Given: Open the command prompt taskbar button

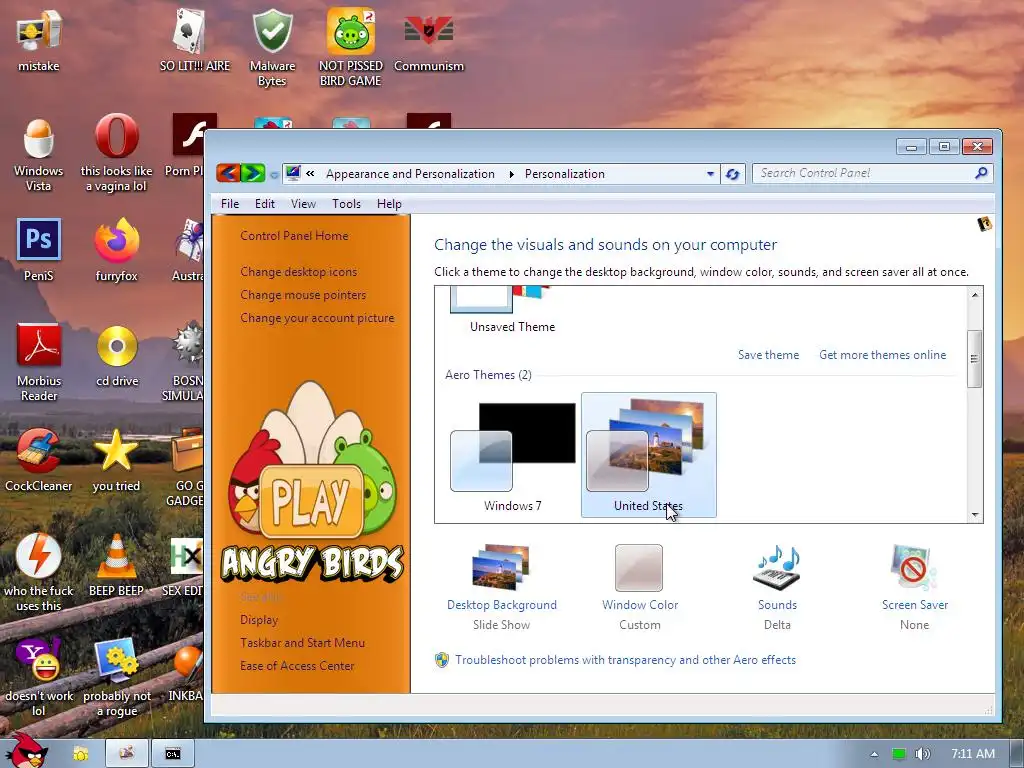Looking at the screenshot, I should 173,754.
